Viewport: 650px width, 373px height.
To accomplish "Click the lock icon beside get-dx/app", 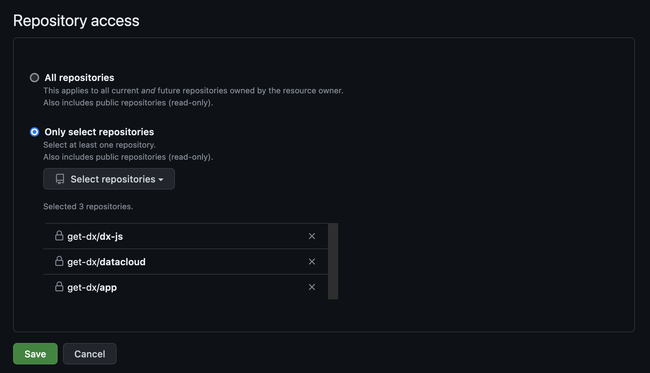I will [x=59, y=286].
